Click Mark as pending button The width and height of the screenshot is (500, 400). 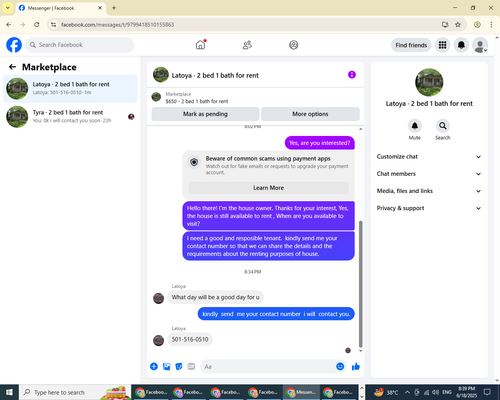pos(205,114)
